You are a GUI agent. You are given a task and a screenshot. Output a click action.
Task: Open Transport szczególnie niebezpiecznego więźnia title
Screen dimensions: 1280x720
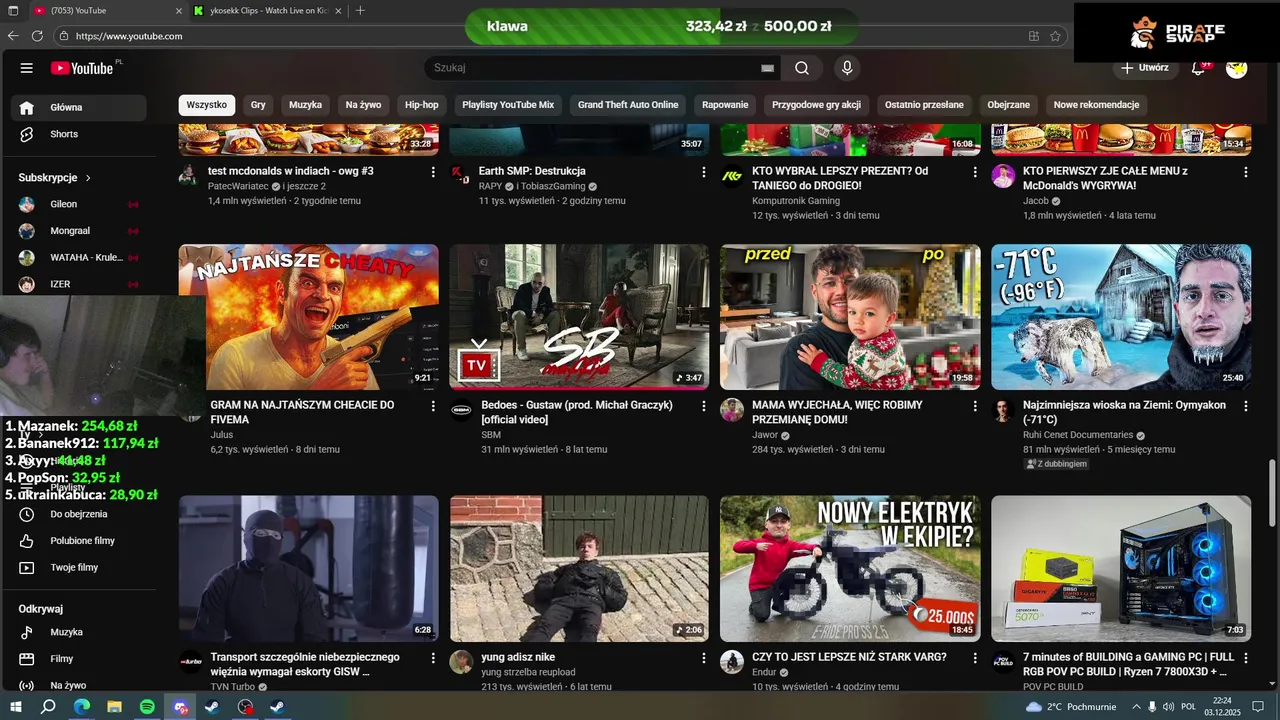click(305, 664)
